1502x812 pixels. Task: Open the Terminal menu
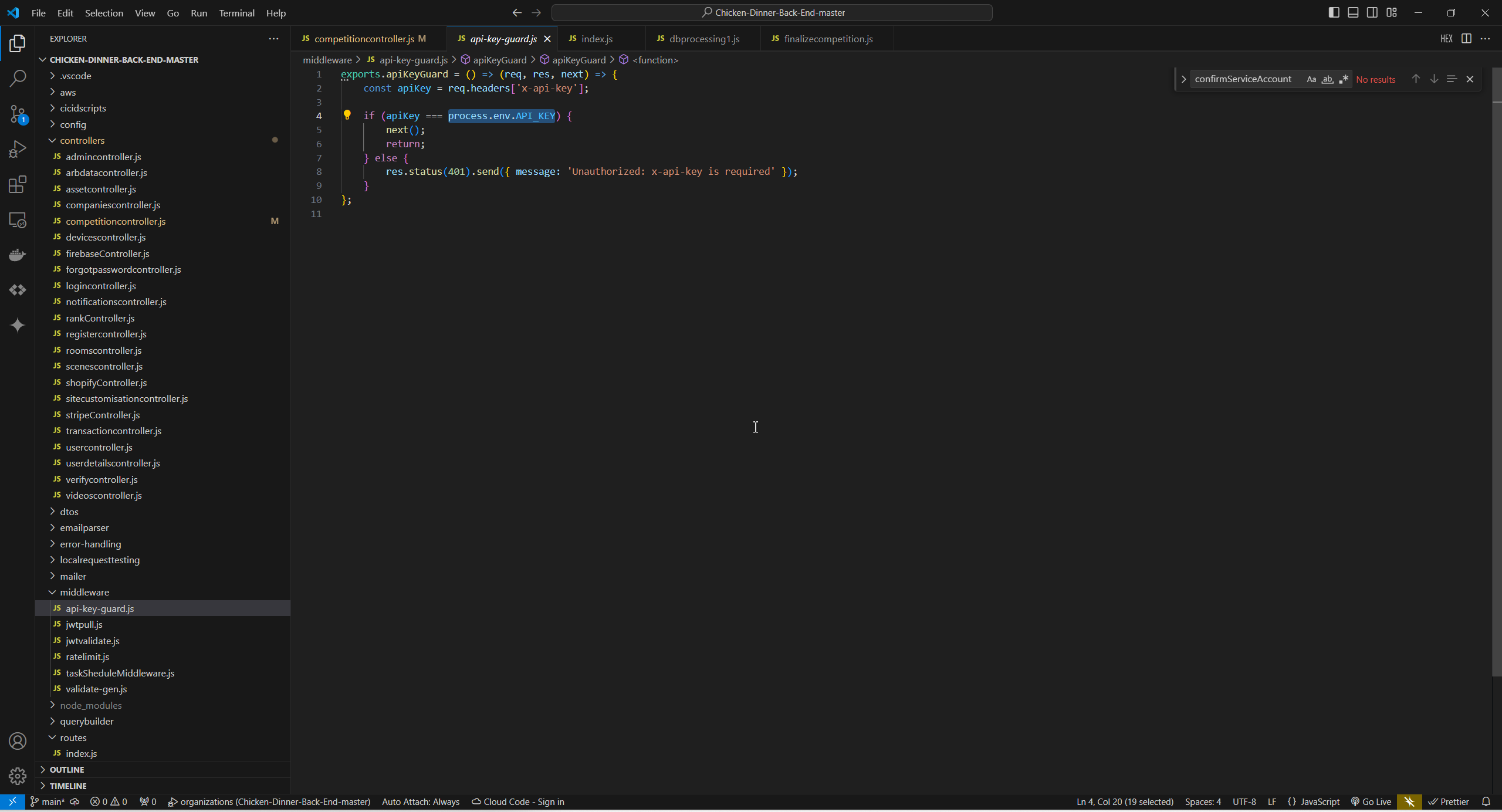(236, 13)
